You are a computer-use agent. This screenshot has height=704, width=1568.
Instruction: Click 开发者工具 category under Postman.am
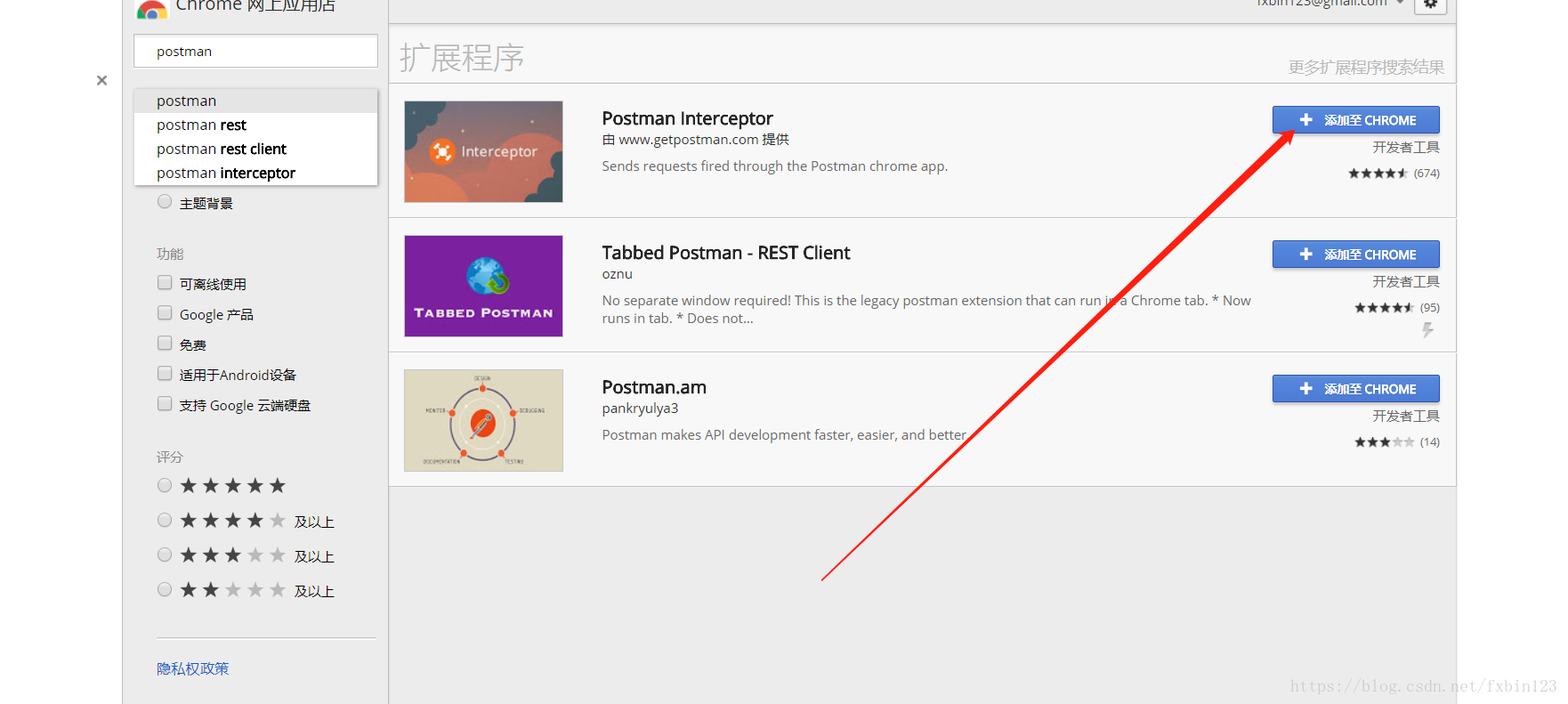click(1406, 417)
